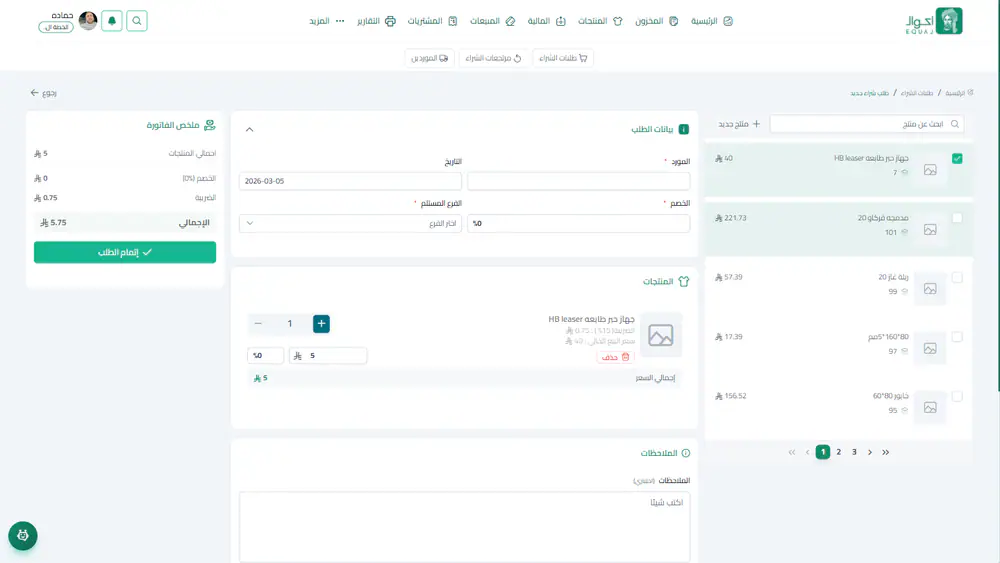Click the الخصم discount percentage field
Viewport: 1000px width, 563px height.
[578, 223]
